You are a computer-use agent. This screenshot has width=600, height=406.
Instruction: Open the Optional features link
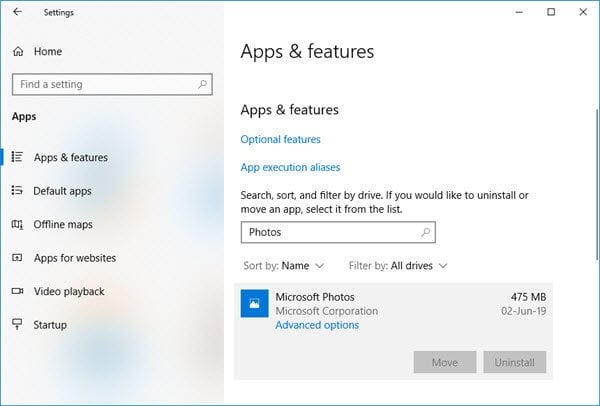280,139
